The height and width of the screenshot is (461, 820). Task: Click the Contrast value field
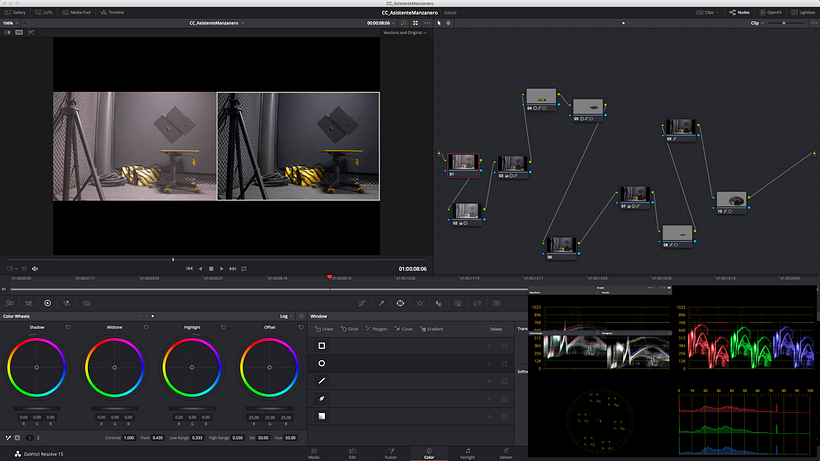(x=127, y=438)
